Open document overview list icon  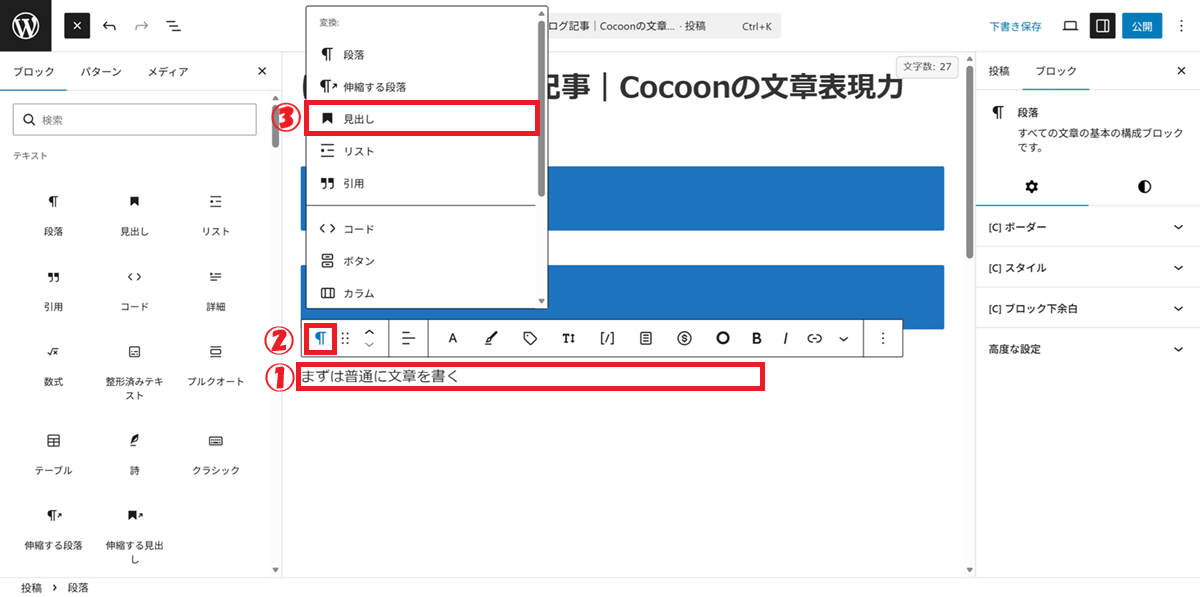point(173,26)
